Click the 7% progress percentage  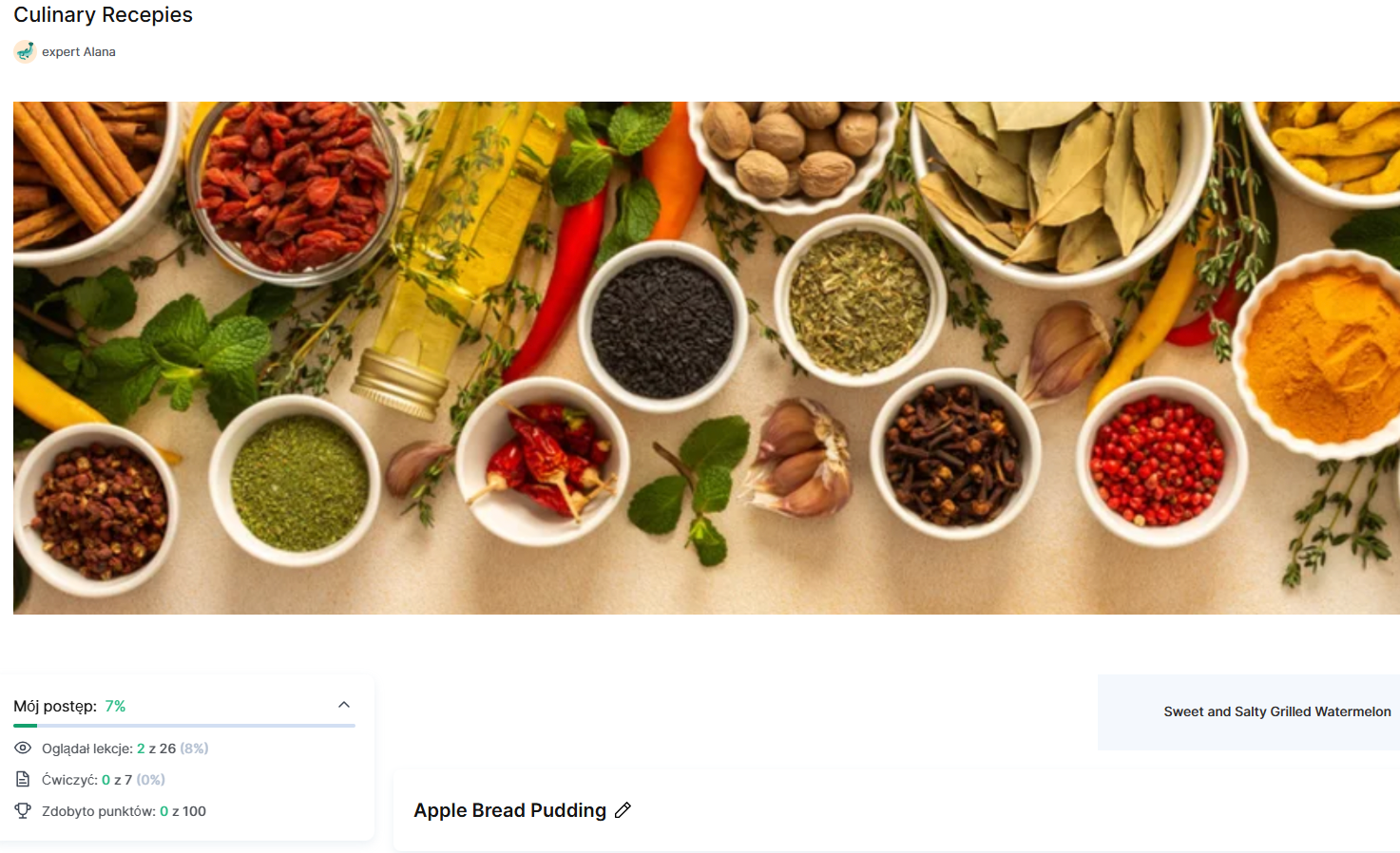(115, 706)
